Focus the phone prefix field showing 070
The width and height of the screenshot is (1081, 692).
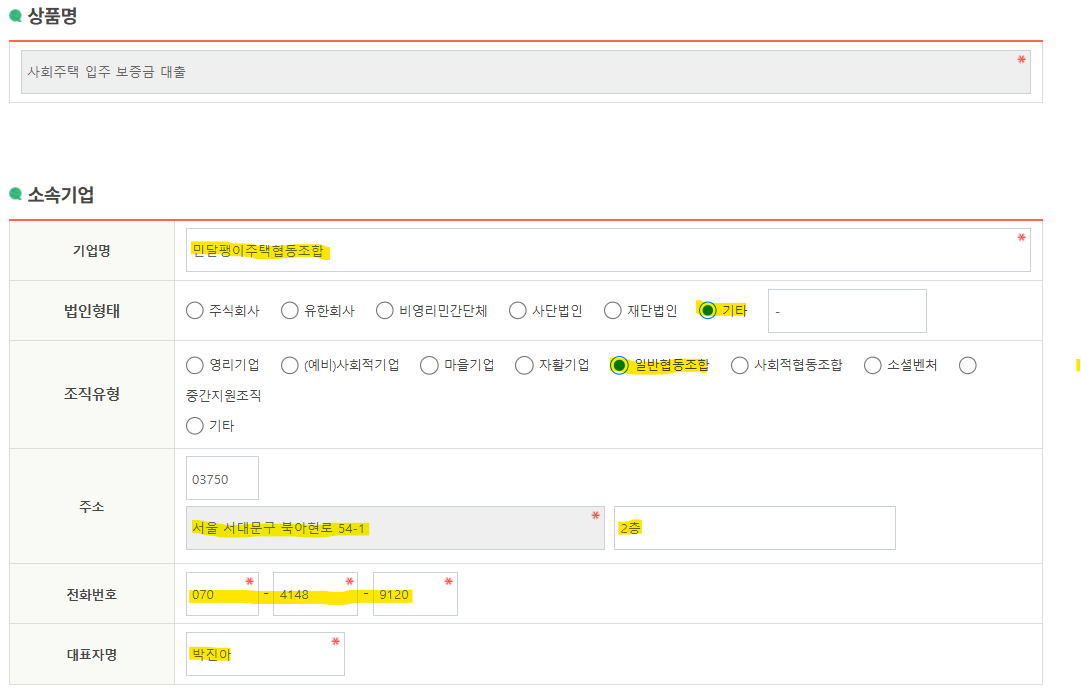coord(222,594)
